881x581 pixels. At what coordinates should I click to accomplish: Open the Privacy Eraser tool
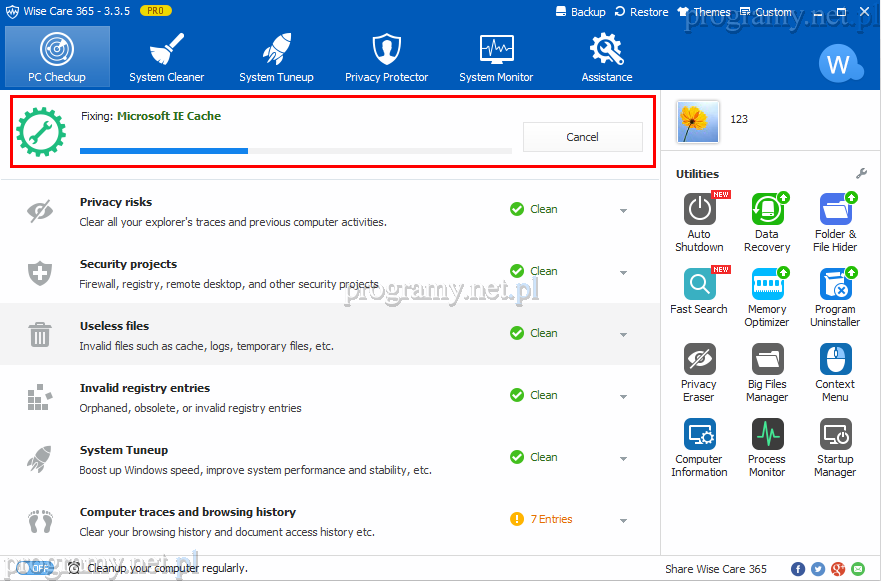click(x=699, y=360)
